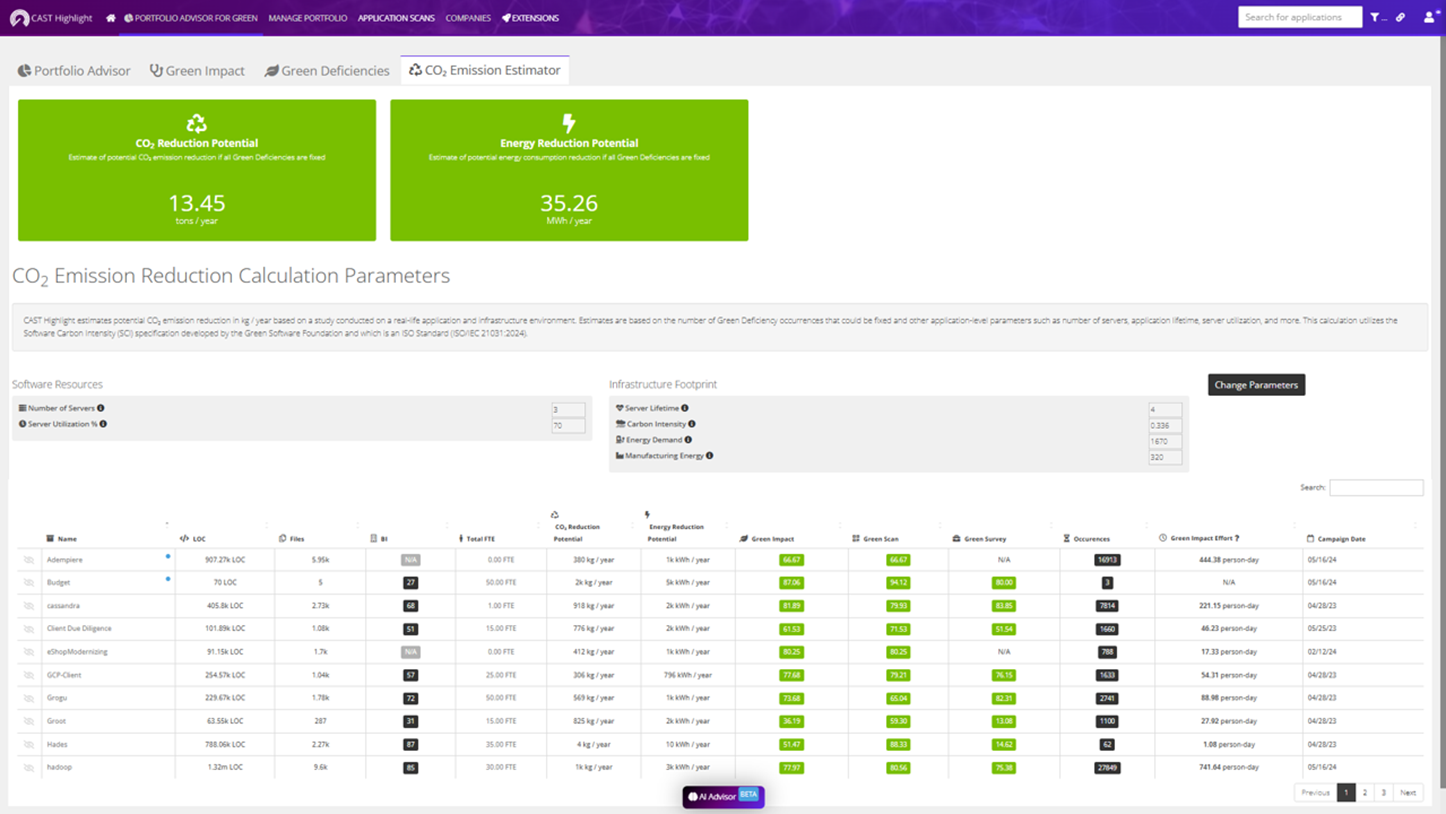1446x814 pixels.
Task: Switch to the Green Deficiencies tab
Action: [x=326, y=71]
